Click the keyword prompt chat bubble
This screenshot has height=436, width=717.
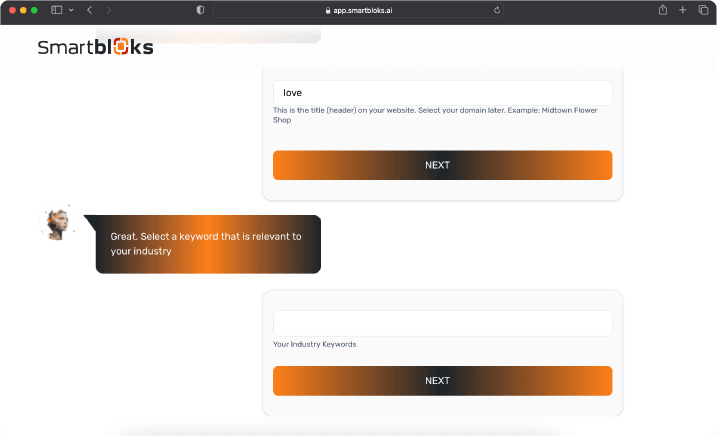tap(208, 244)
